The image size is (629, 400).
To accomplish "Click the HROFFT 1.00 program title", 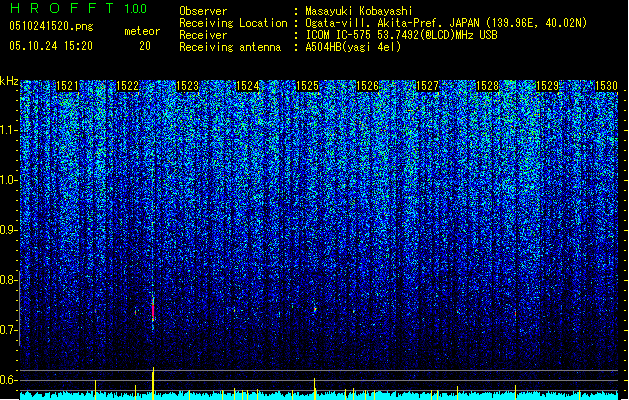I will (78, 8).
